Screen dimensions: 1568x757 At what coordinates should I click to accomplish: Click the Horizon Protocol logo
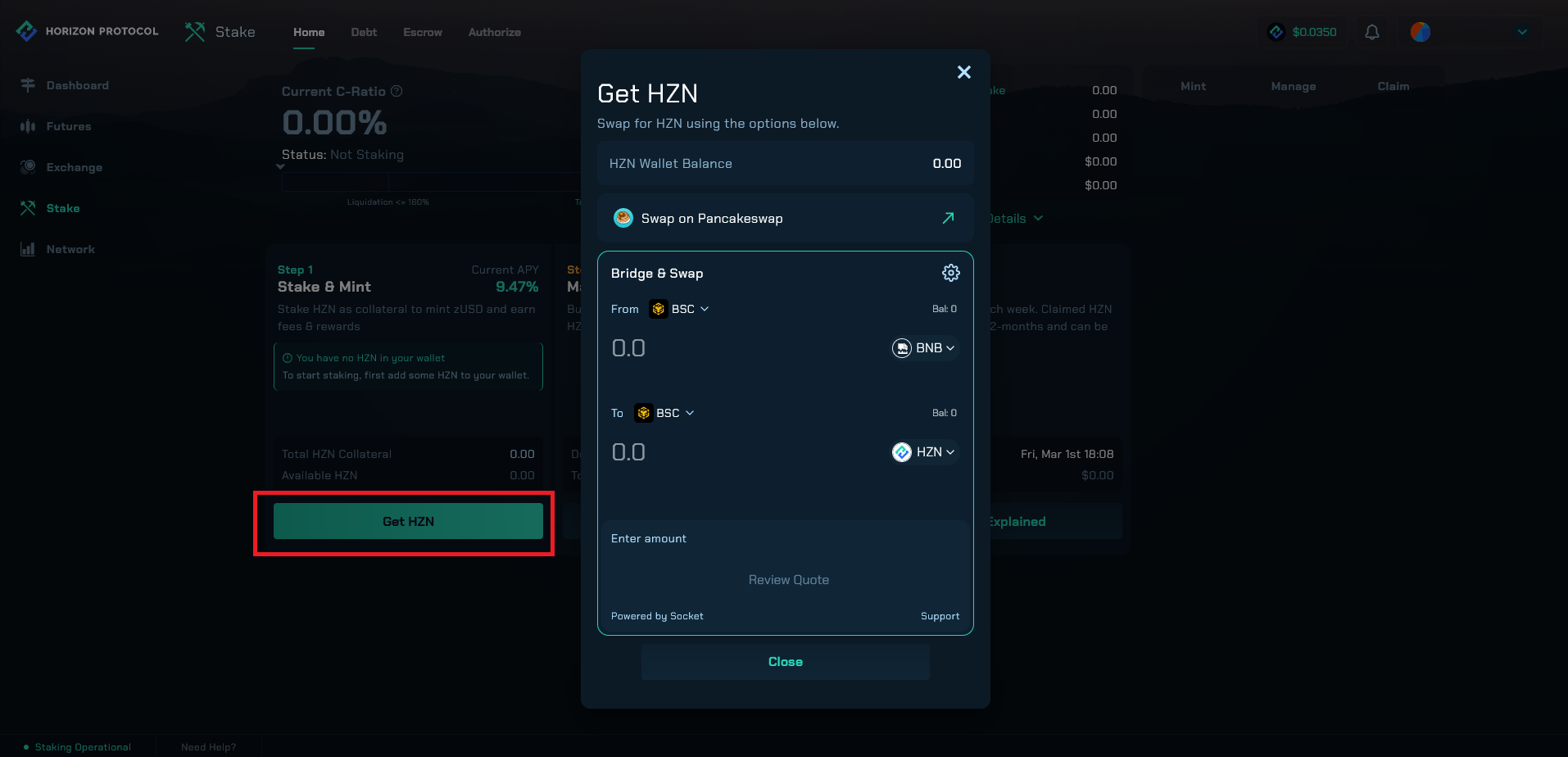pyautogui.click(x=87, y=31)
